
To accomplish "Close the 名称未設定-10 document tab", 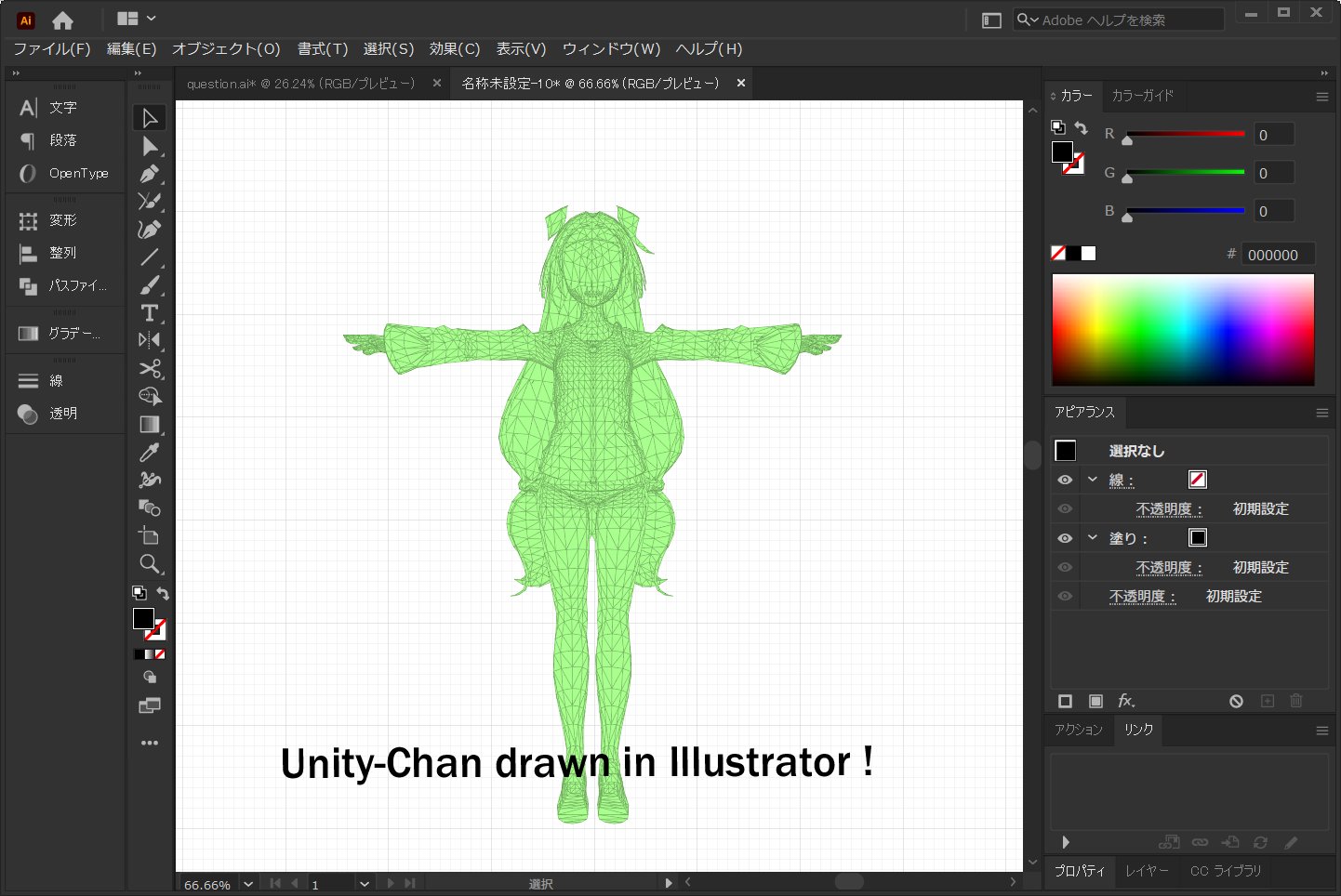I will click(741, 83).
